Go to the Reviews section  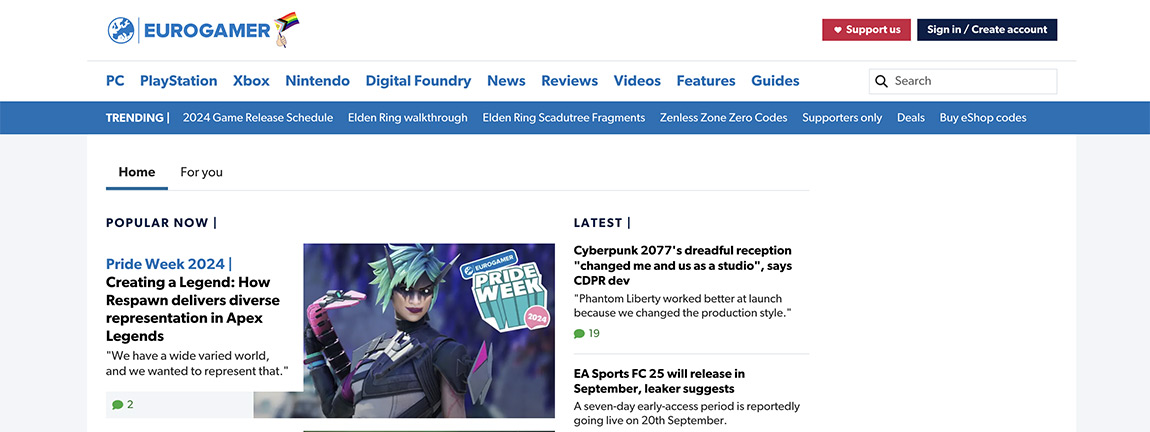(x=569, y=81)
